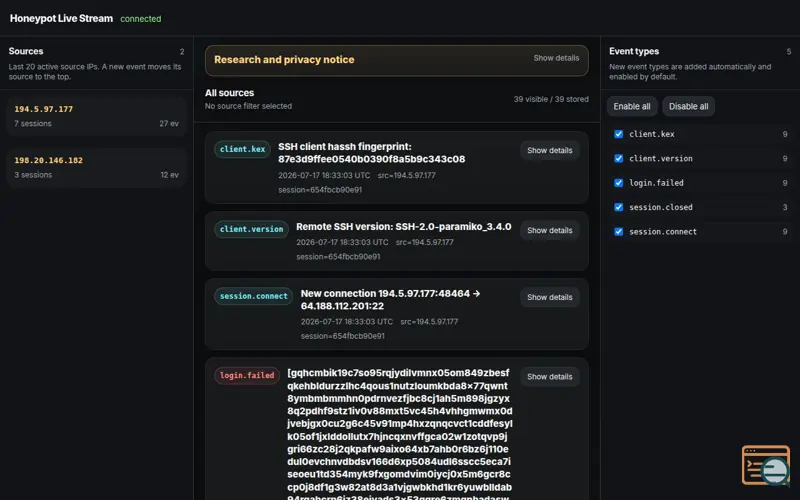
Task: Click the Sources panel heading
Action: point(26,51)
